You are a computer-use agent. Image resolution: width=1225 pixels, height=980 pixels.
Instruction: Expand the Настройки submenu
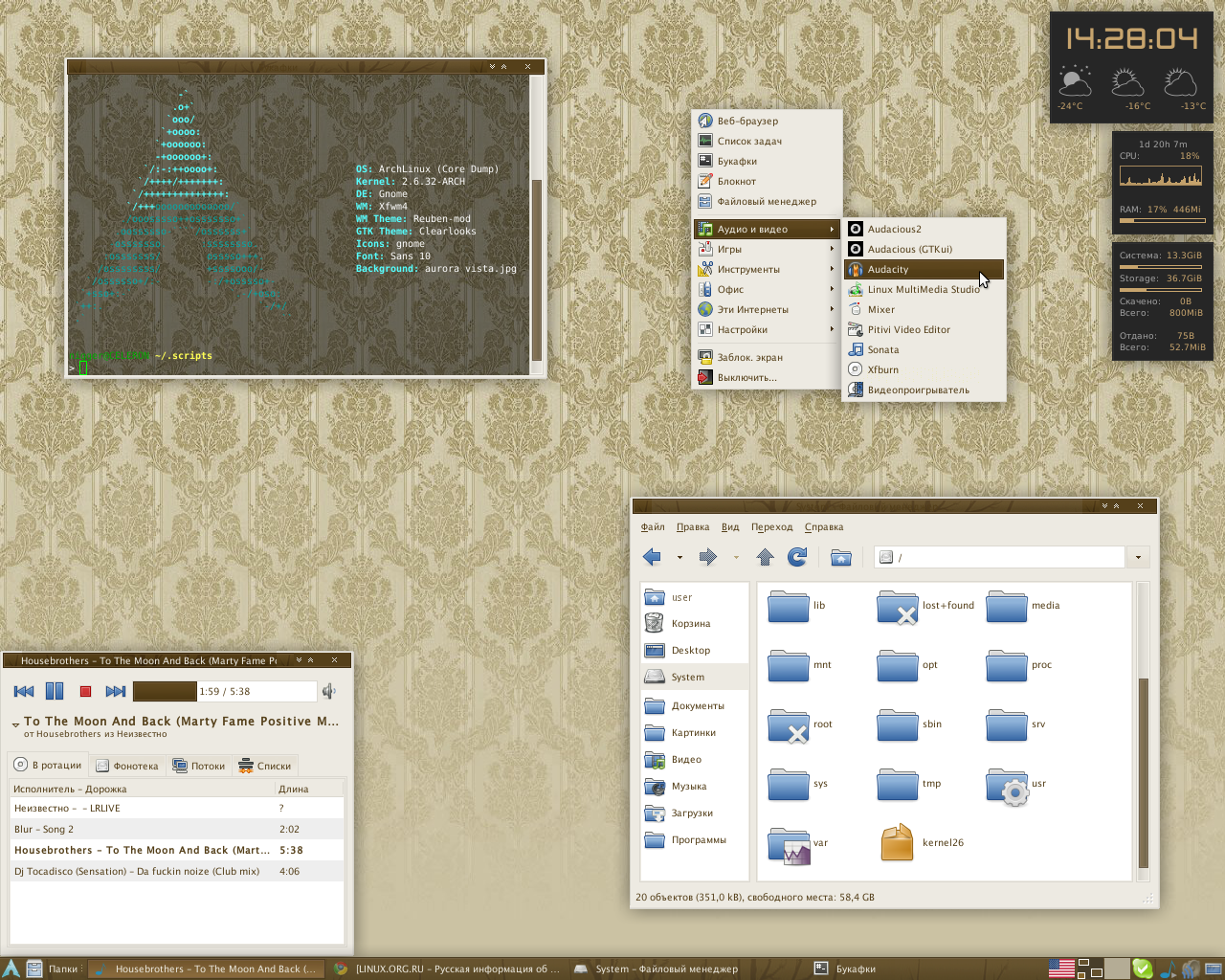point(767,329)
